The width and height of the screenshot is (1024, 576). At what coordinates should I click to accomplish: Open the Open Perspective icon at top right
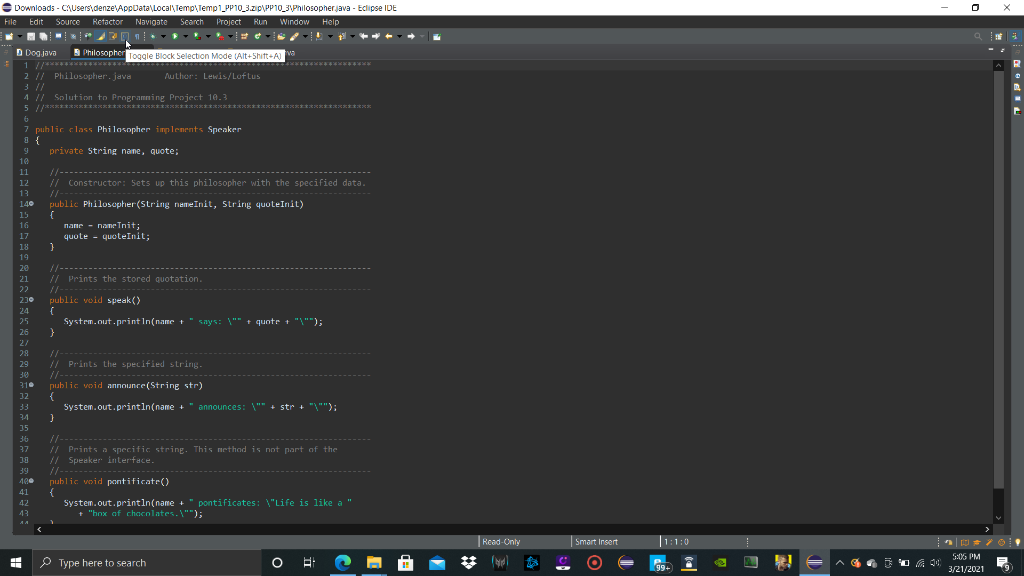click(x=999, y=37)
